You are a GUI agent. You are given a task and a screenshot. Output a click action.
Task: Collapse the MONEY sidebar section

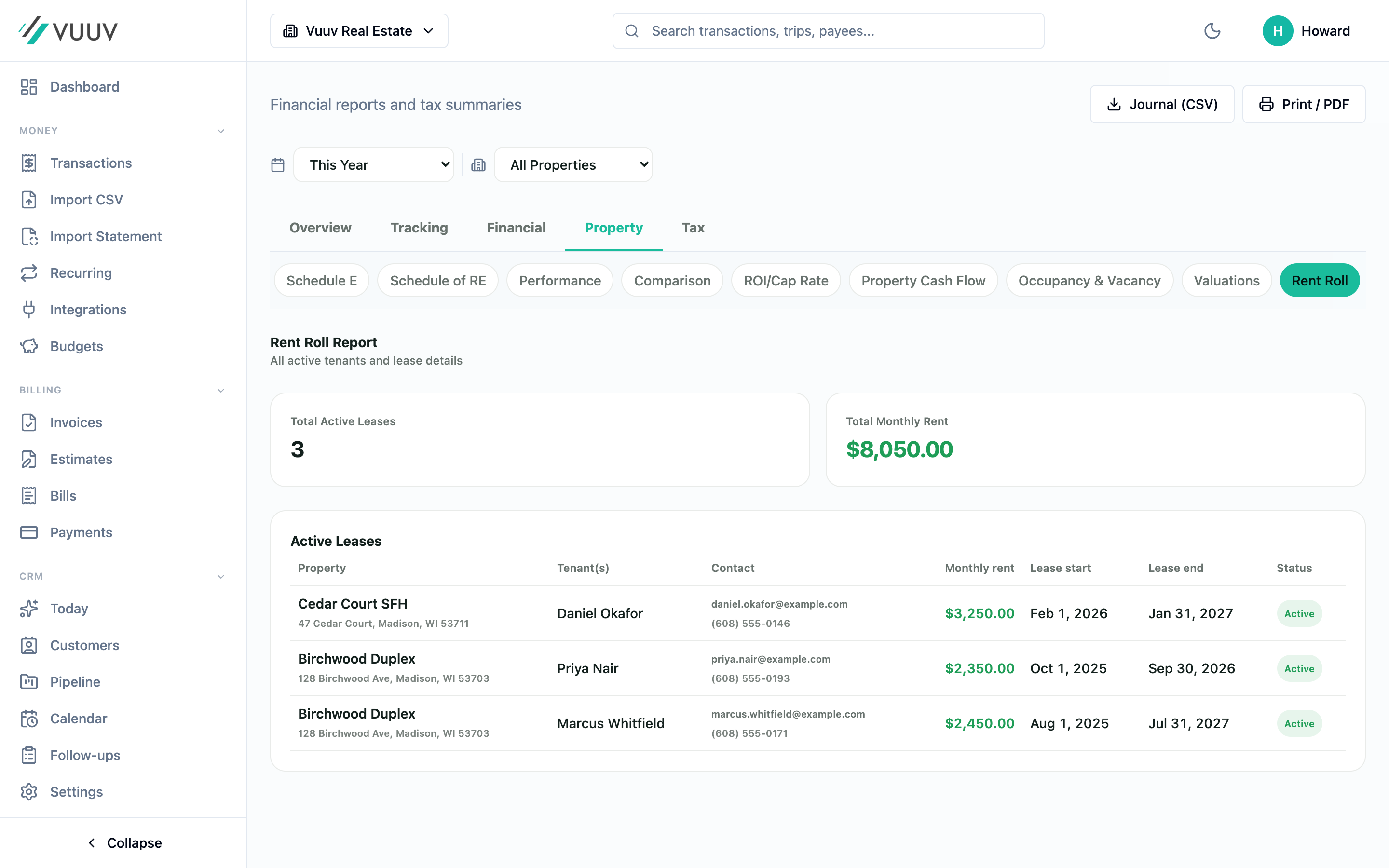[x=220, y=131]
